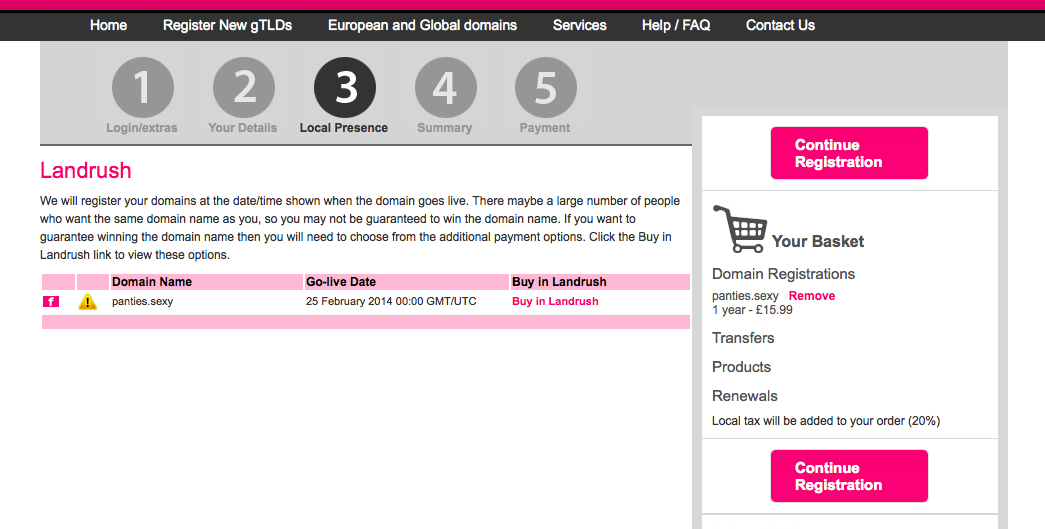Select step 1 Login/extras circle
The height and width of the screenshot is (529, 1045).
[x=143, y=88]
